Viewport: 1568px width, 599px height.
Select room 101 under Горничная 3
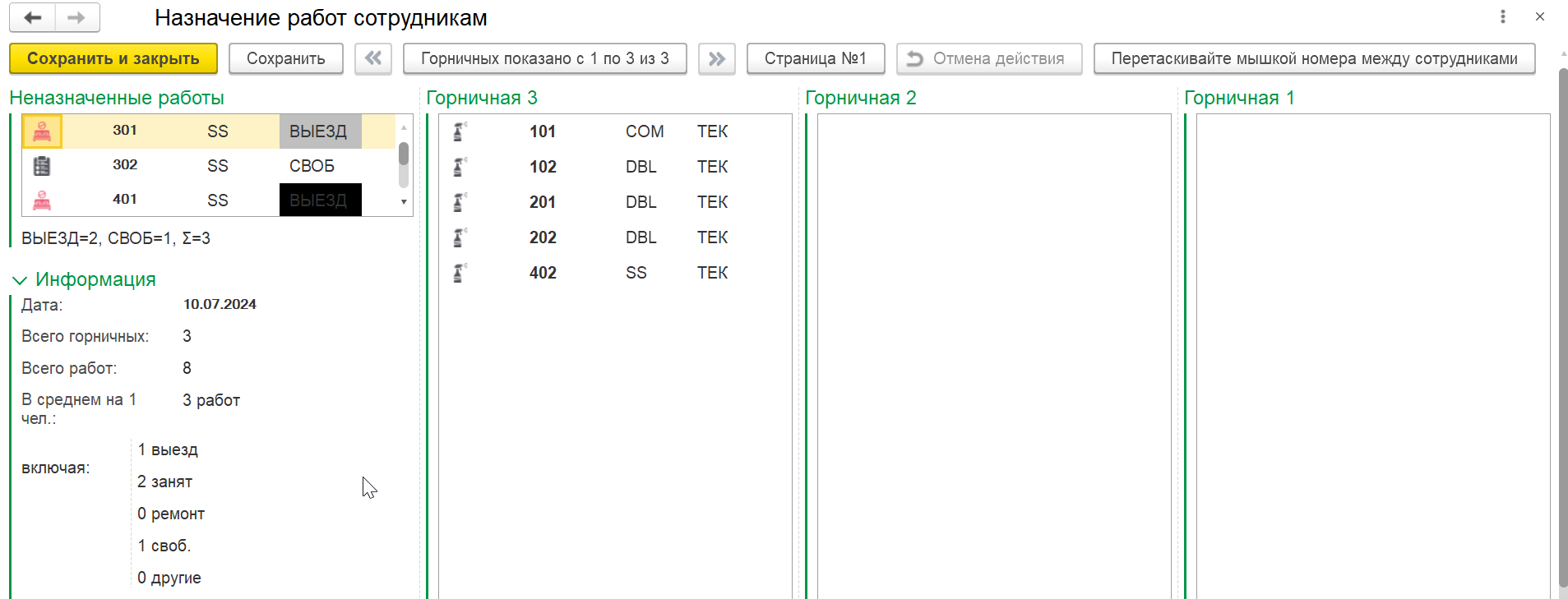[x=543, y=131]
